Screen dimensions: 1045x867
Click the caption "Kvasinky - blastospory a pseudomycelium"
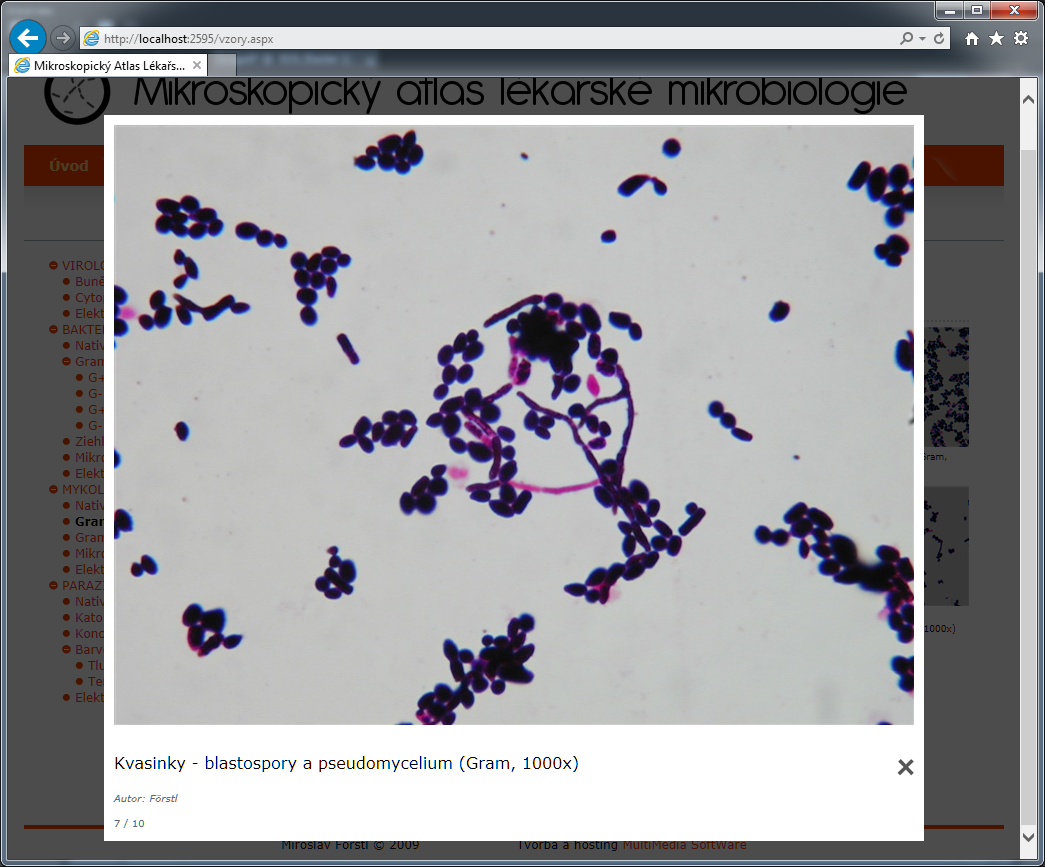(x=283, y=763)
